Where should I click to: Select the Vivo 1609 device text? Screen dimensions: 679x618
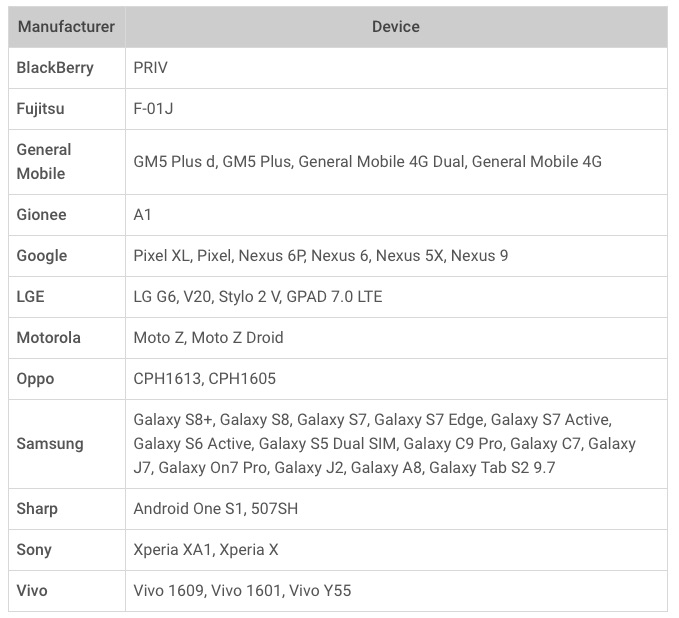(168, 591)
